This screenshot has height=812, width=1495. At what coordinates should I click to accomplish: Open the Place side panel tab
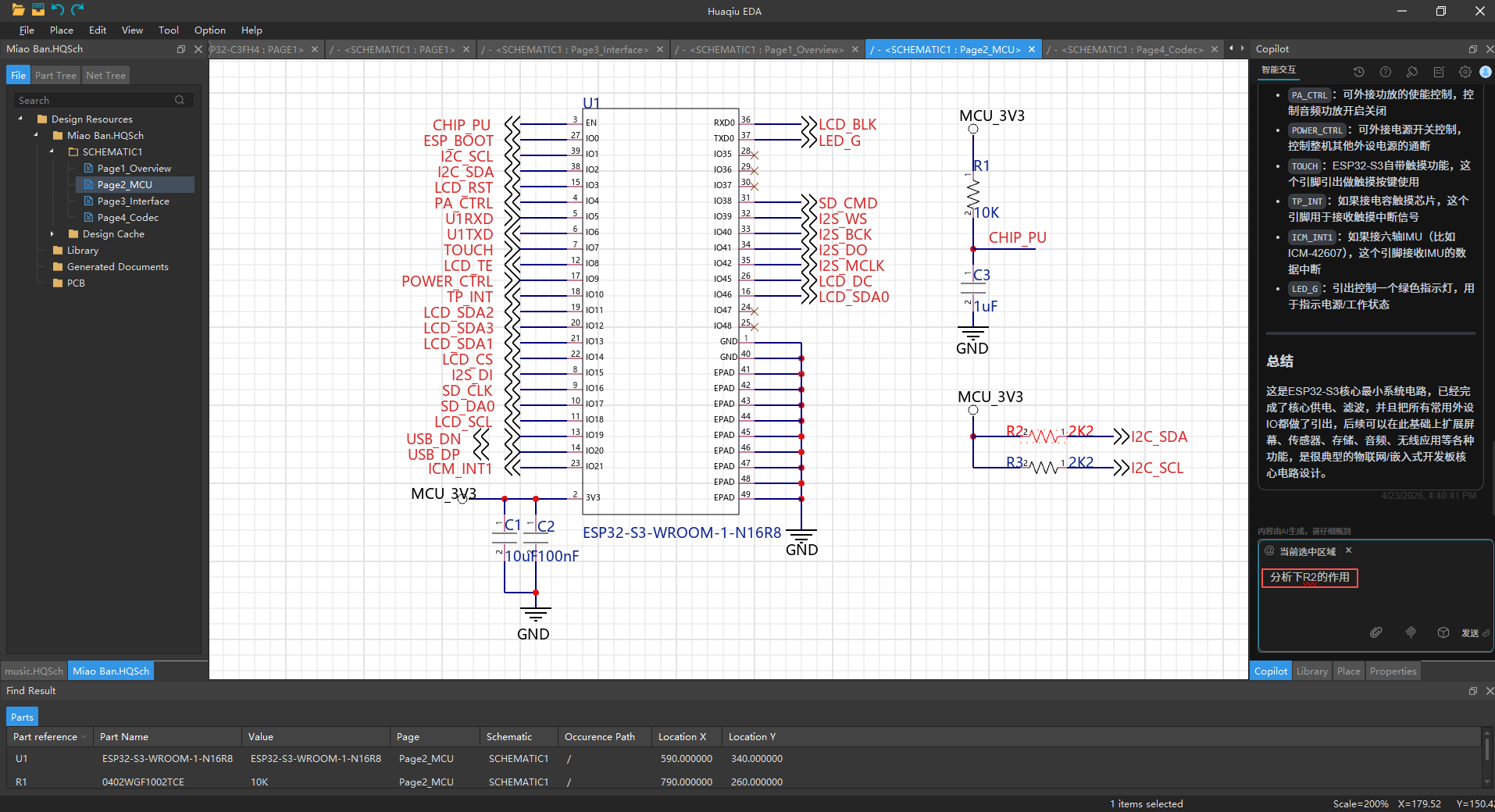[1349, 671]
